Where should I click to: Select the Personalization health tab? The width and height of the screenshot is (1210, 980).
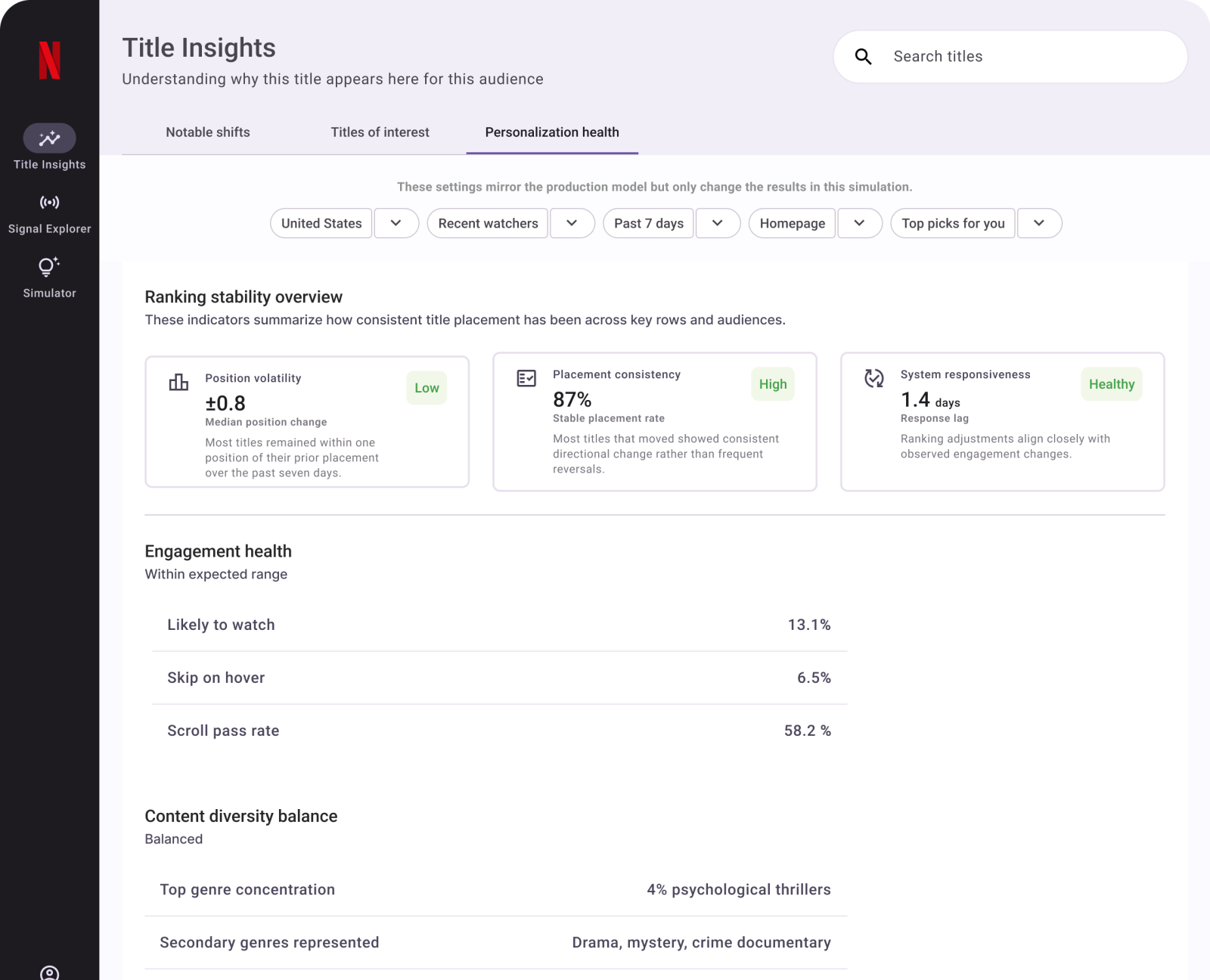(x=552, y=132)
